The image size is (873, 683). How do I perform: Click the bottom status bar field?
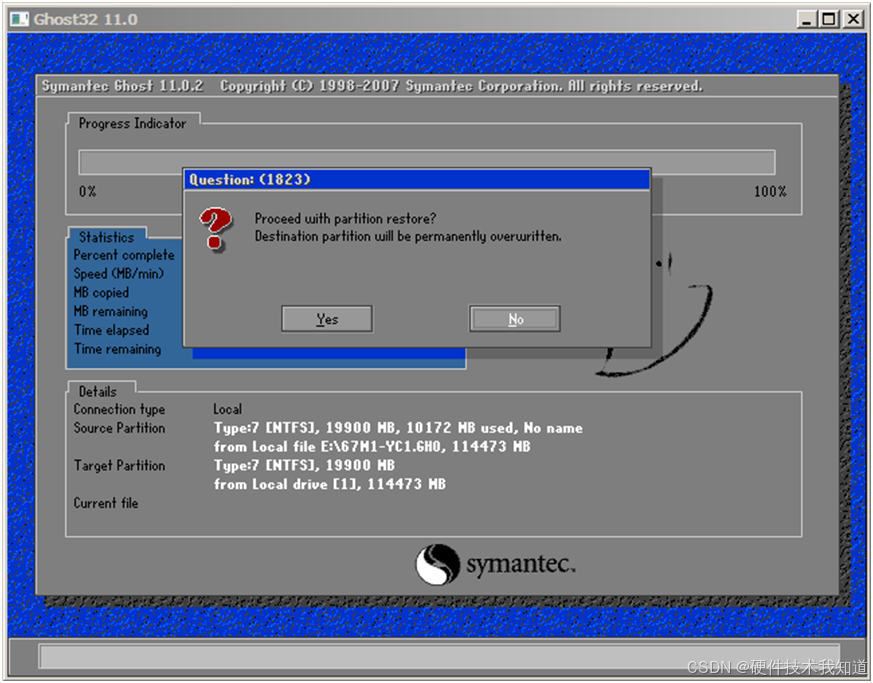point(439,657)
